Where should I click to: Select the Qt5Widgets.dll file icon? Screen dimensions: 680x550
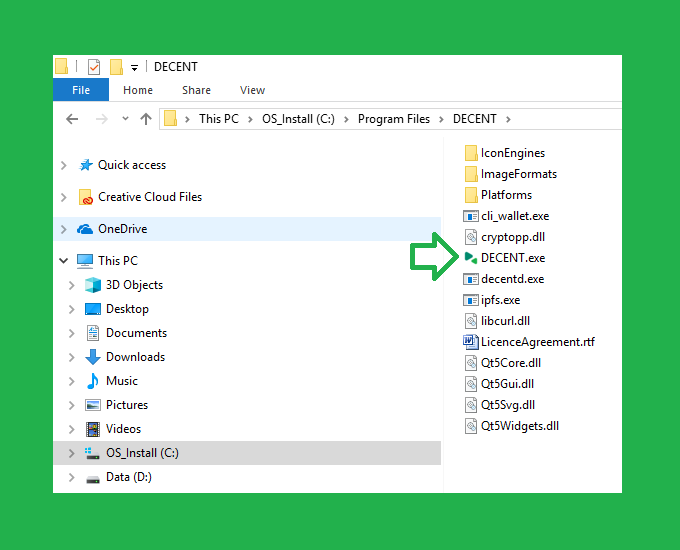[x=471, y=426]
